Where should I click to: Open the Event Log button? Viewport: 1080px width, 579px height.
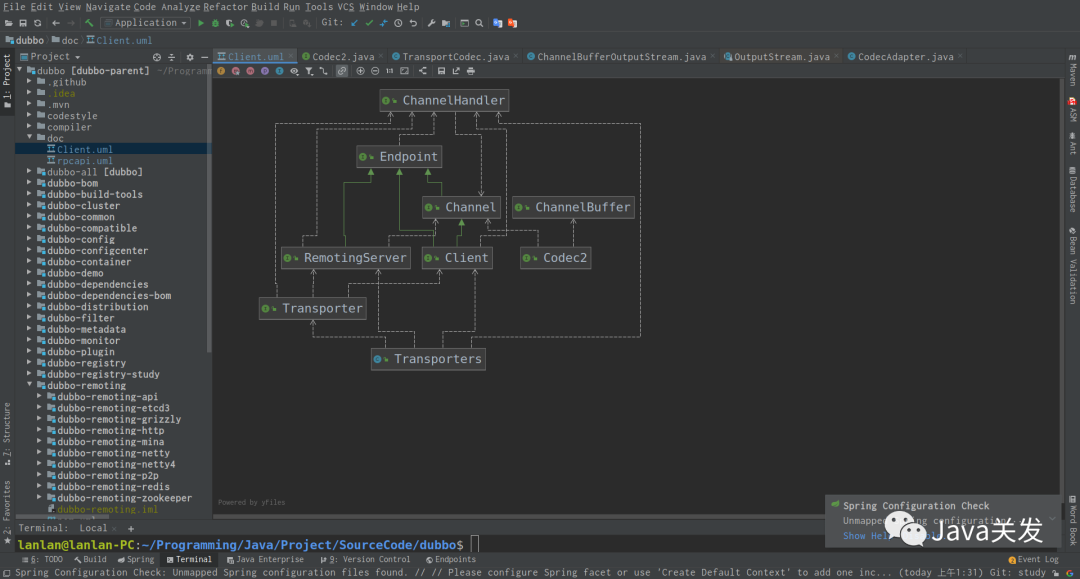pos(1033,560)
